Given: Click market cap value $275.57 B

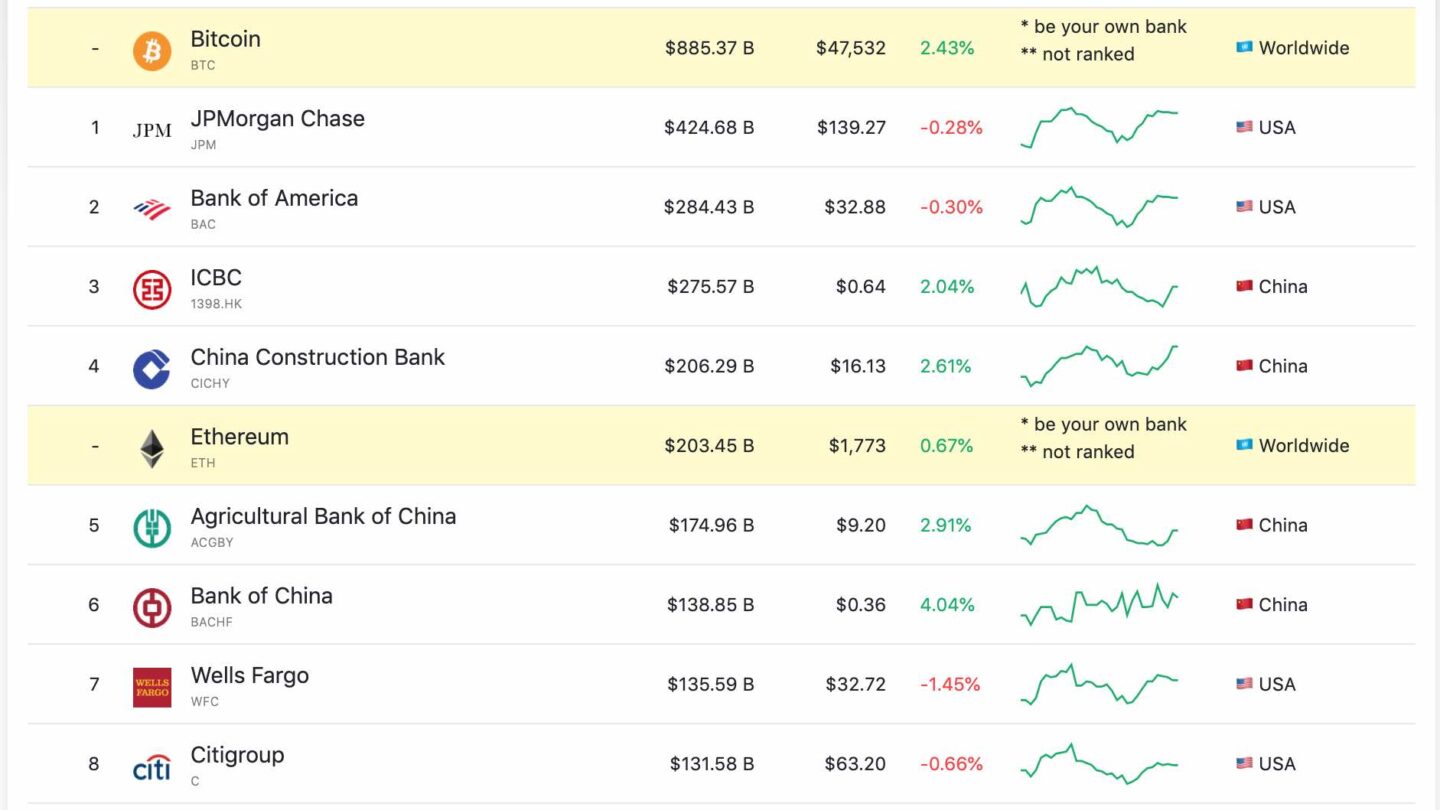Looking at the screenshot, I should [x=711, y=286].
